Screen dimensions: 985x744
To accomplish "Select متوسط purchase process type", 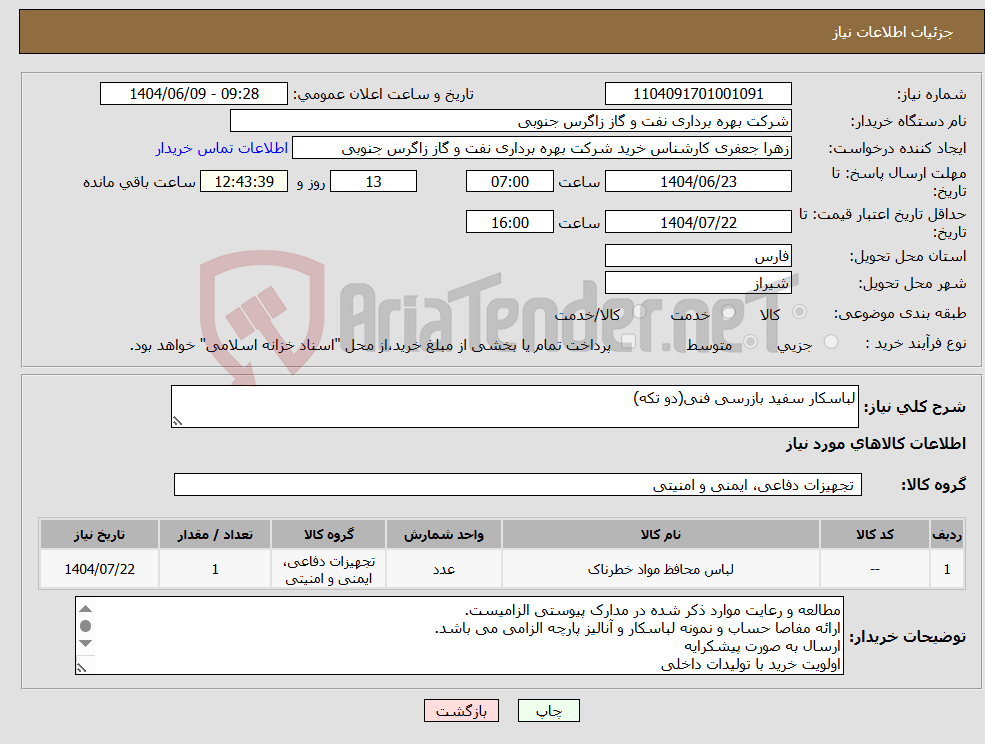I will pos(748,340).
